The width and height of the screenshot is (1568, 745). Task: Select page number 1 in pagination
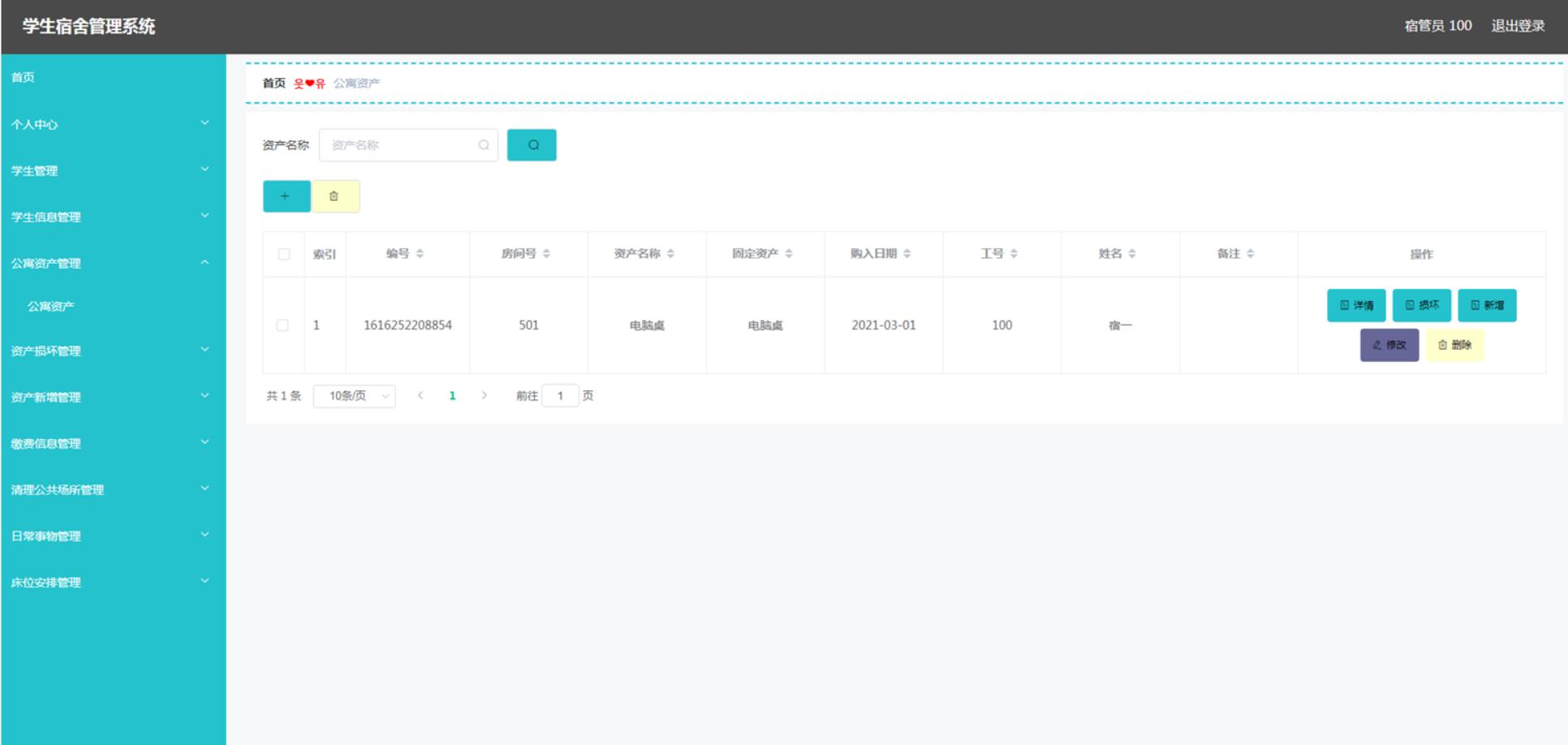tap(452, 396)
